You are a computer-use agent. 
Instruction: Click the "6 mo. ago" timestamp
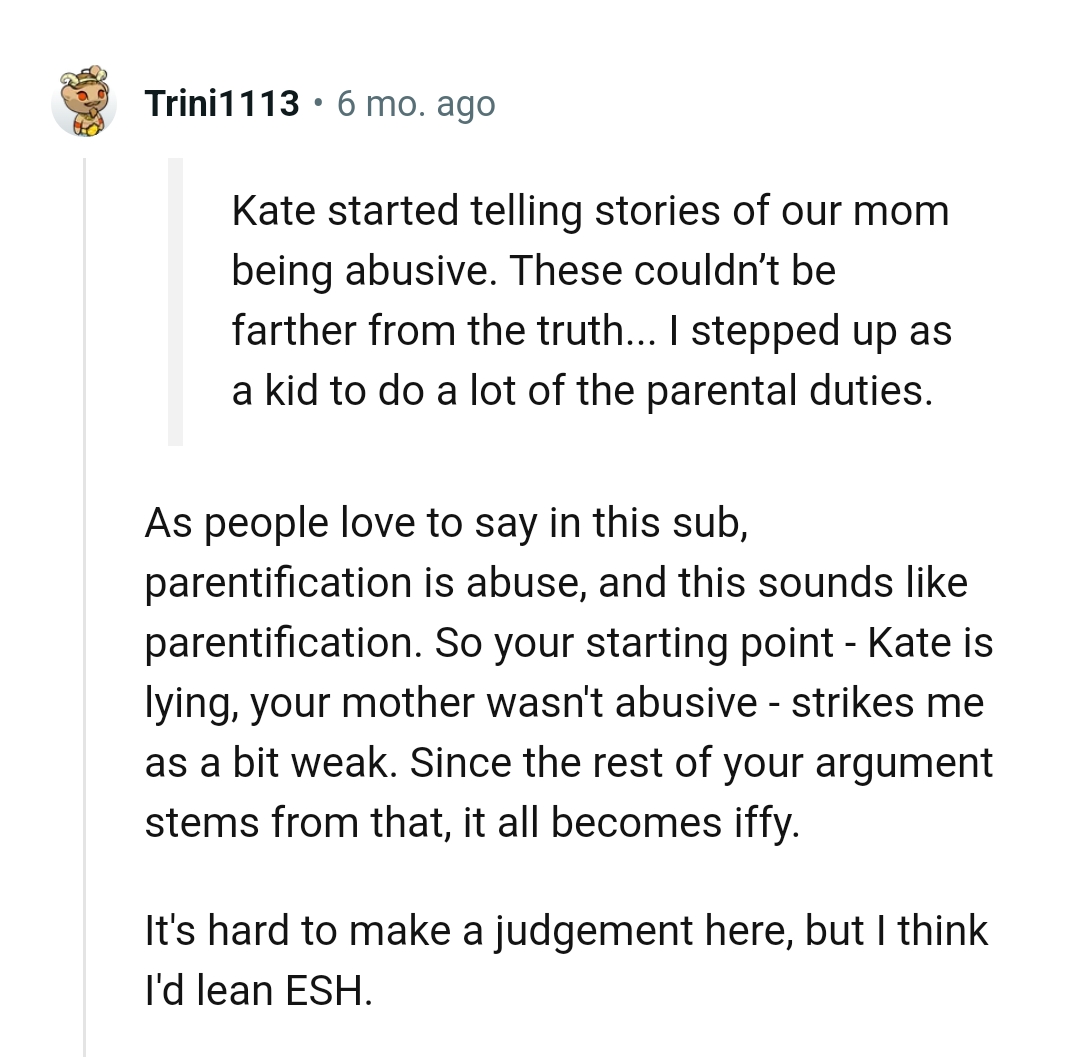click(415, 103)
